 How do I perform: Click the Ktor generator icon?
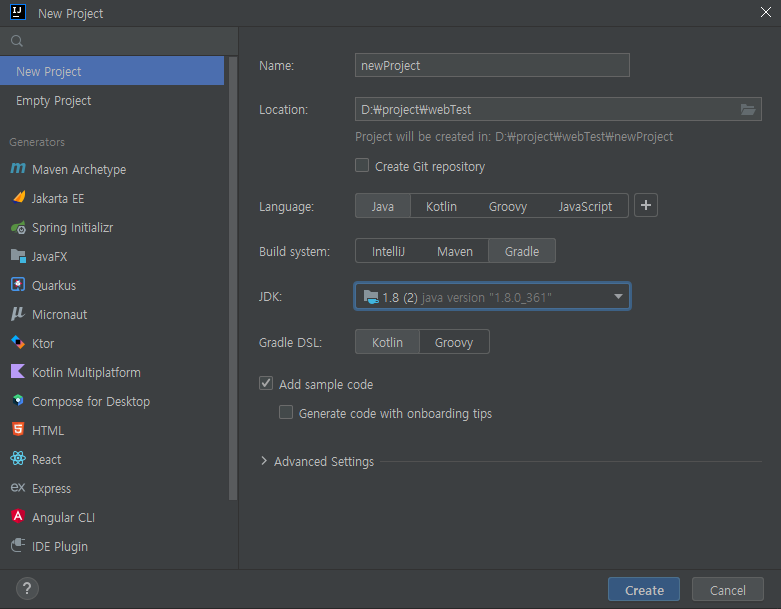[18, 343]
